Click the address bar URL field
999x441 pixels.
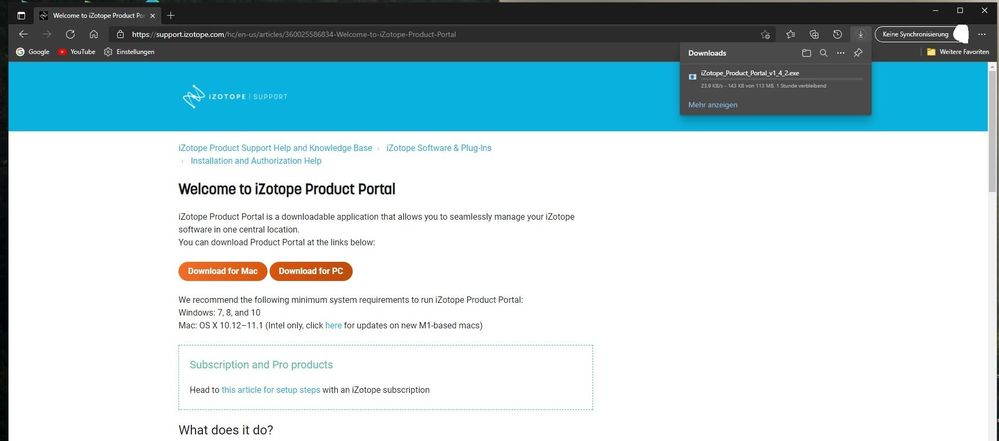[x=440, y=34]
